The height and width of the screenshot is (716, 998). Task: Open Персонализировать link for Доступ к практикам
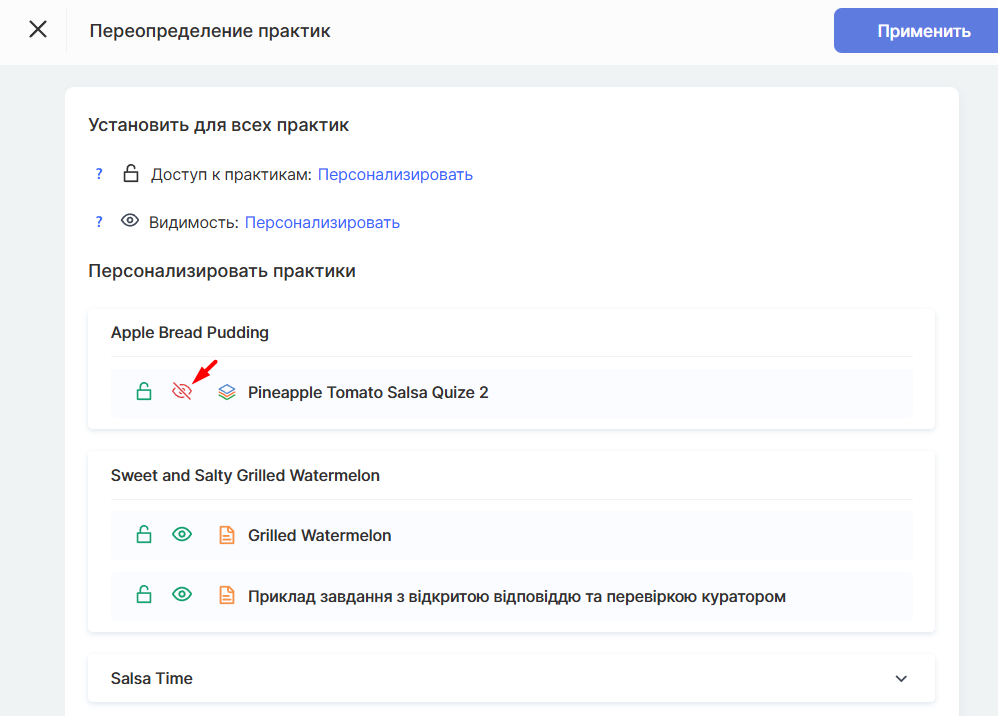tap(395, 174)
